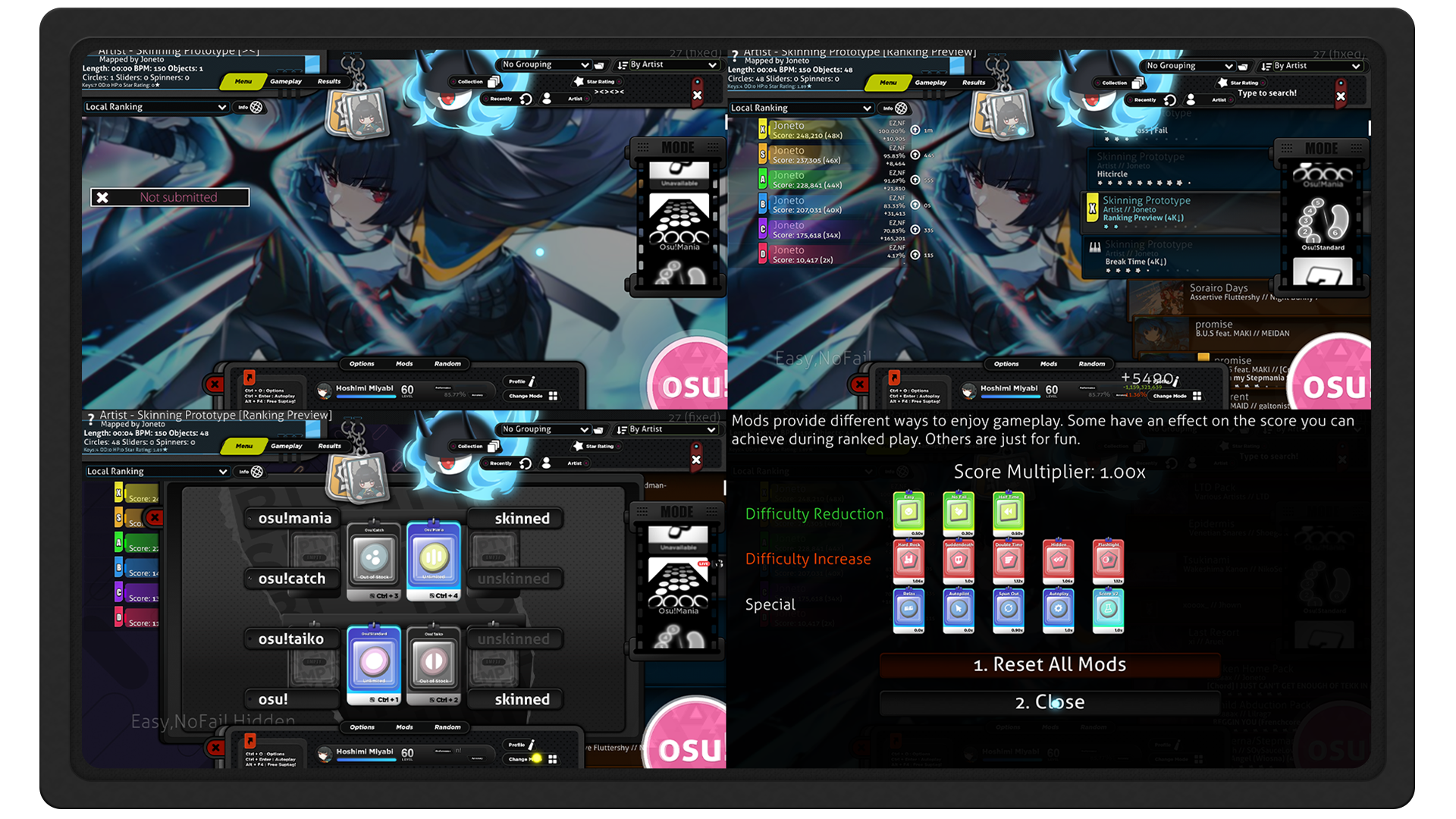Click the Info globe icon in top-right panel
The image size is (1456, 819).
coord(901,108)
